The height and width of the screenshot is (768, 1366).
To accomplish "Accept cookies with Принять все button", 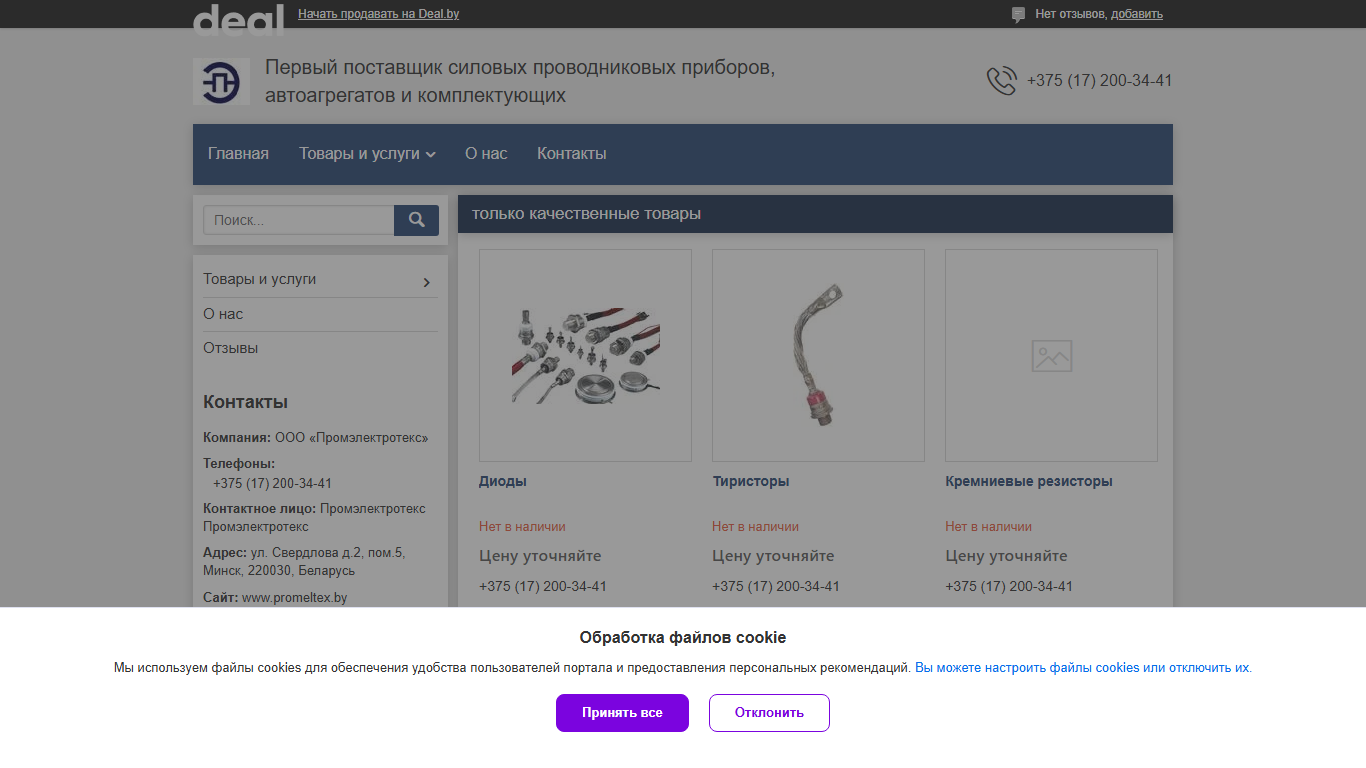I will coord(622,713).
